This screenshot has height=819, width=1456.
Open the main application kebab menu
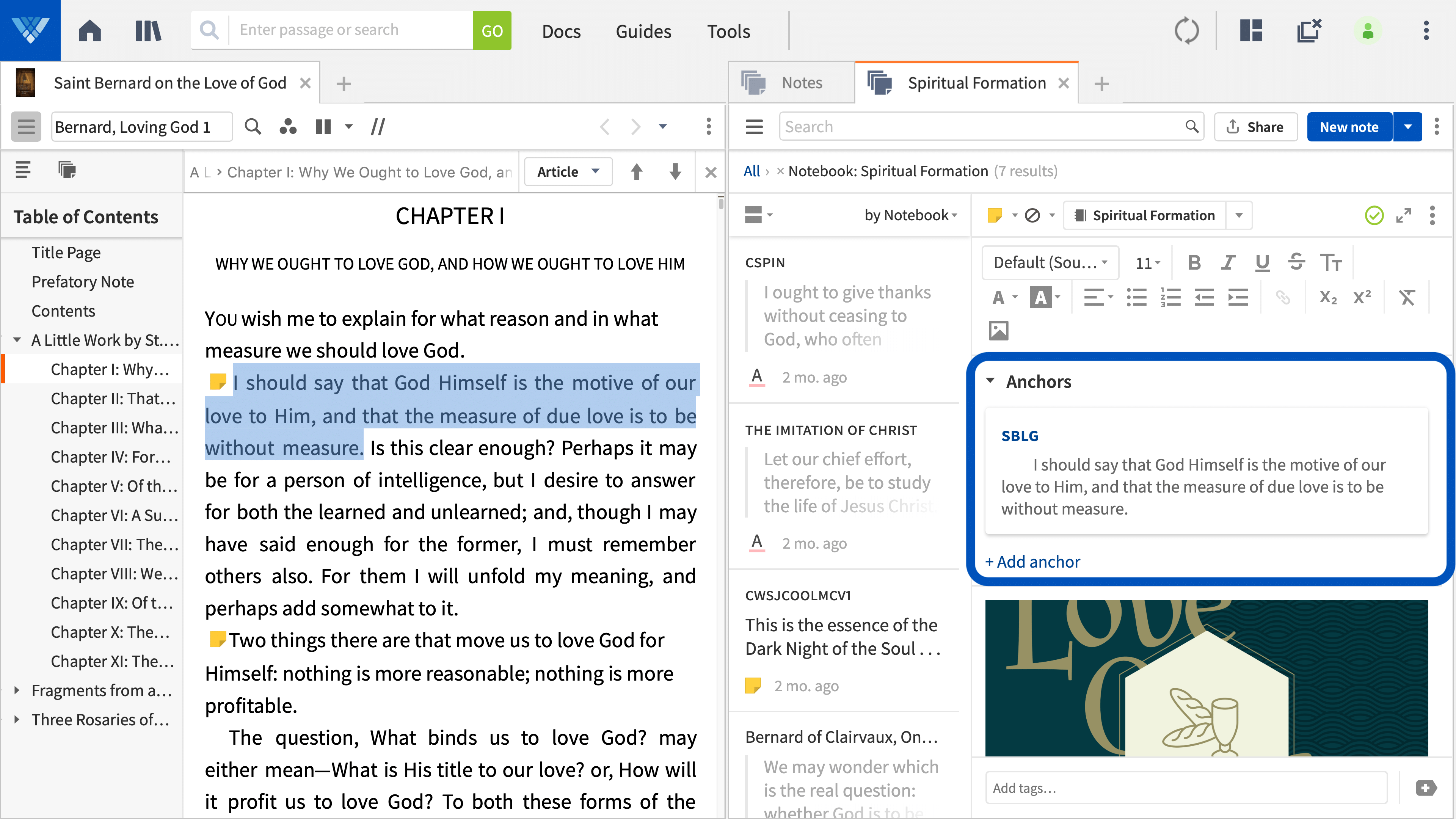pyautogui.click(x=1426, y=30)
